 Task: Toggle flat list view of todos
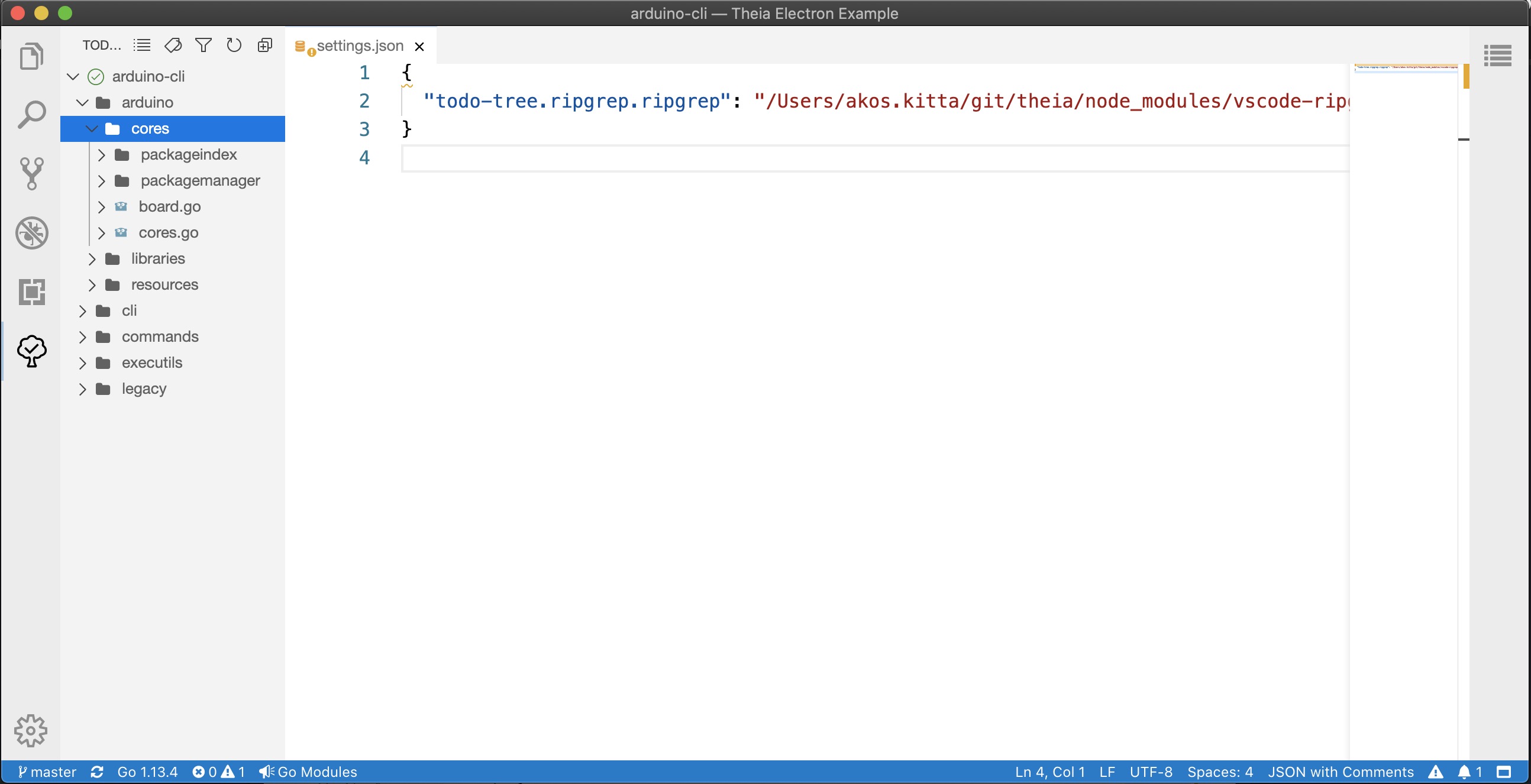coord(142,45)
